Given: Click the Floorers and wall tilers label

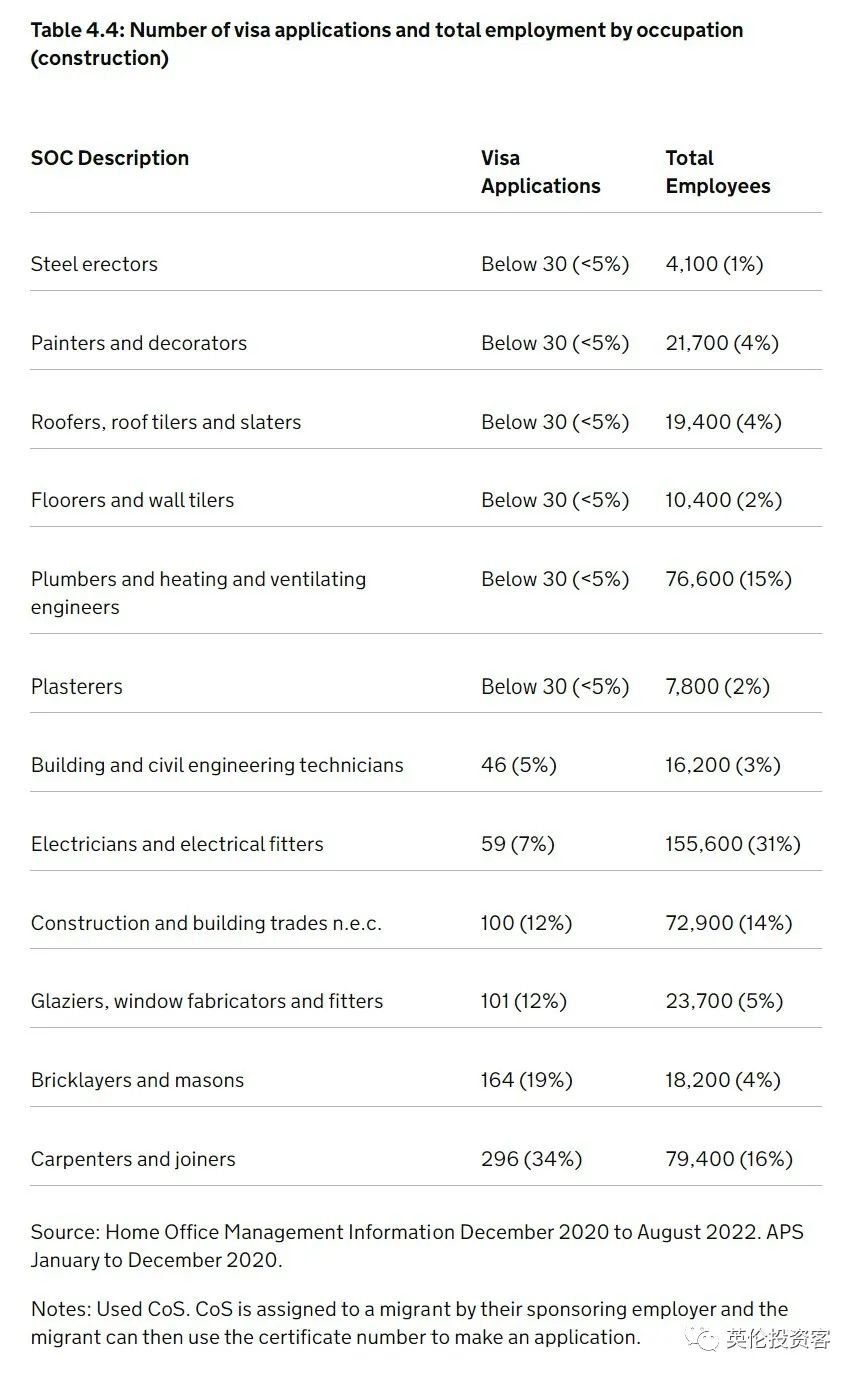Looking at the screenshot, I should [x=132, y=500].
